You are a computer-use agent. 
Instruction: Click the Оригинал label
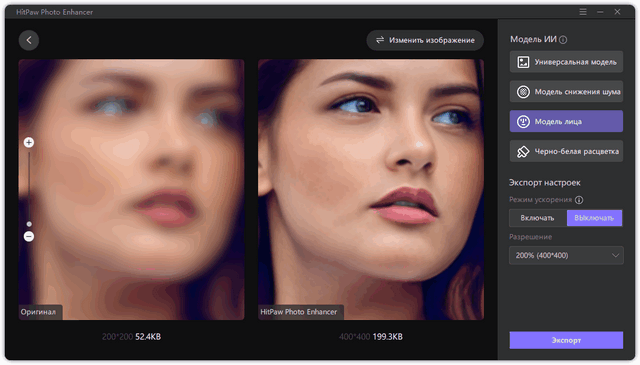[x=38, y=312]
